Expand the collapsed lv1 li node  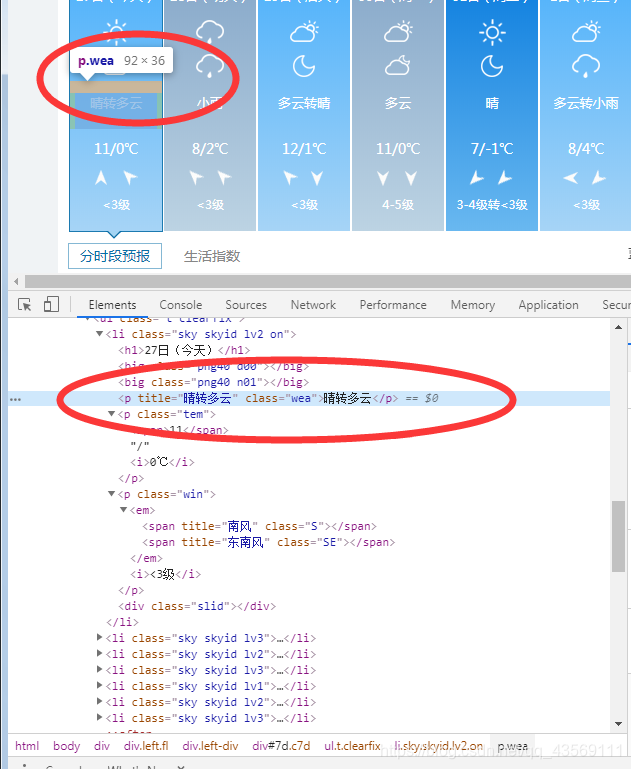click(100, 686)
